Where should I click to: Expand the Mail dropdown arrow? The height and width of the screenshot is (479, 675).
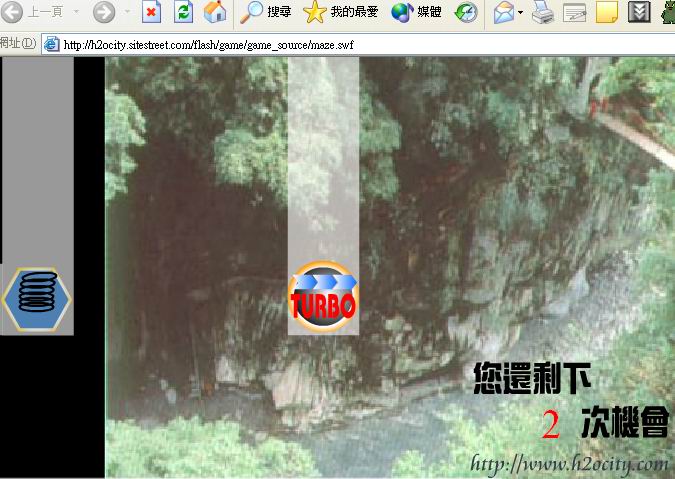[520, 12]
